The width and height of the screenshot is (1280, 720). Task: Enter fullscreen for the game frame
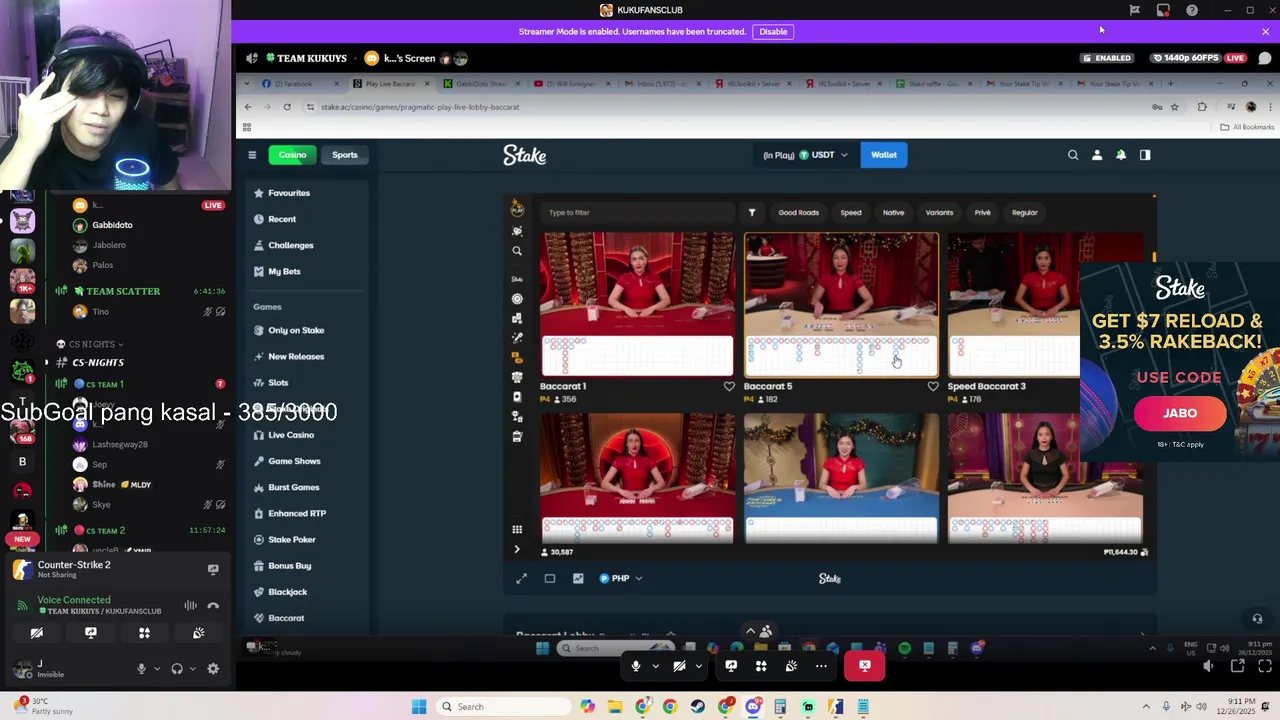point(521,578)
